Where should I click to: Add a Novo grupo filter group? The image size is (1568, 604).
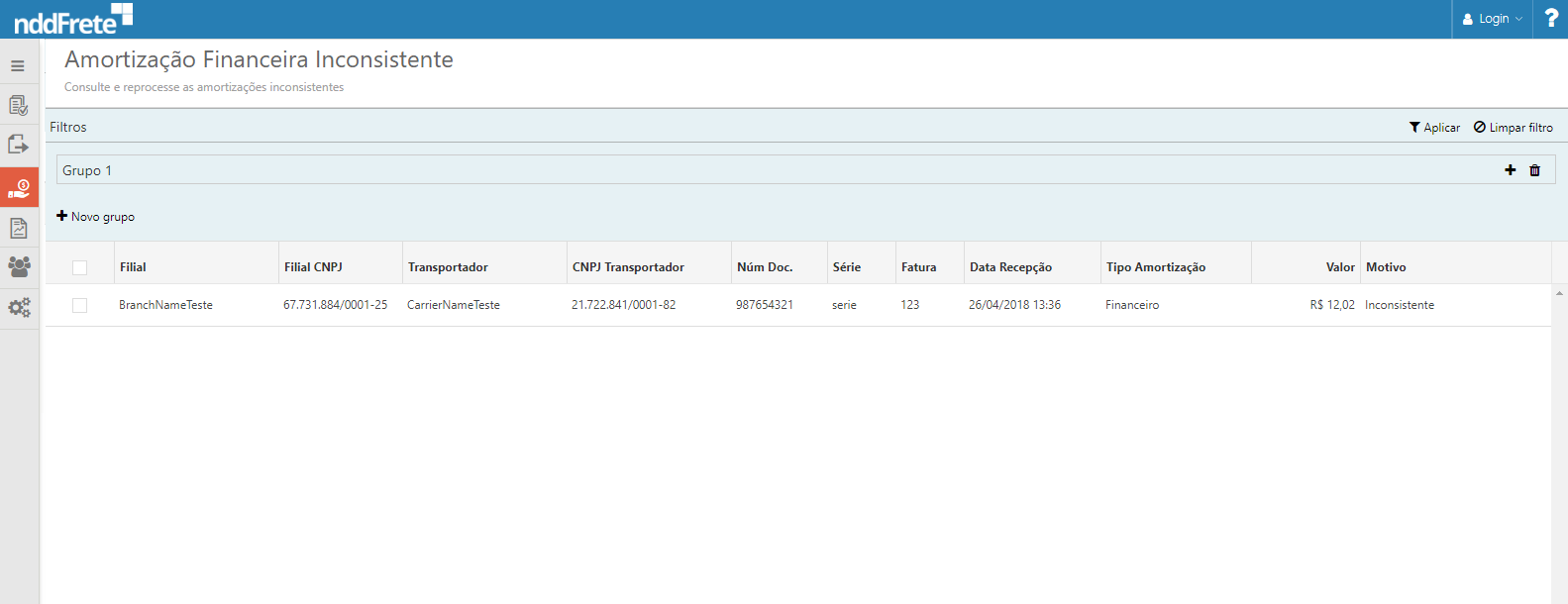pos(96,217)
